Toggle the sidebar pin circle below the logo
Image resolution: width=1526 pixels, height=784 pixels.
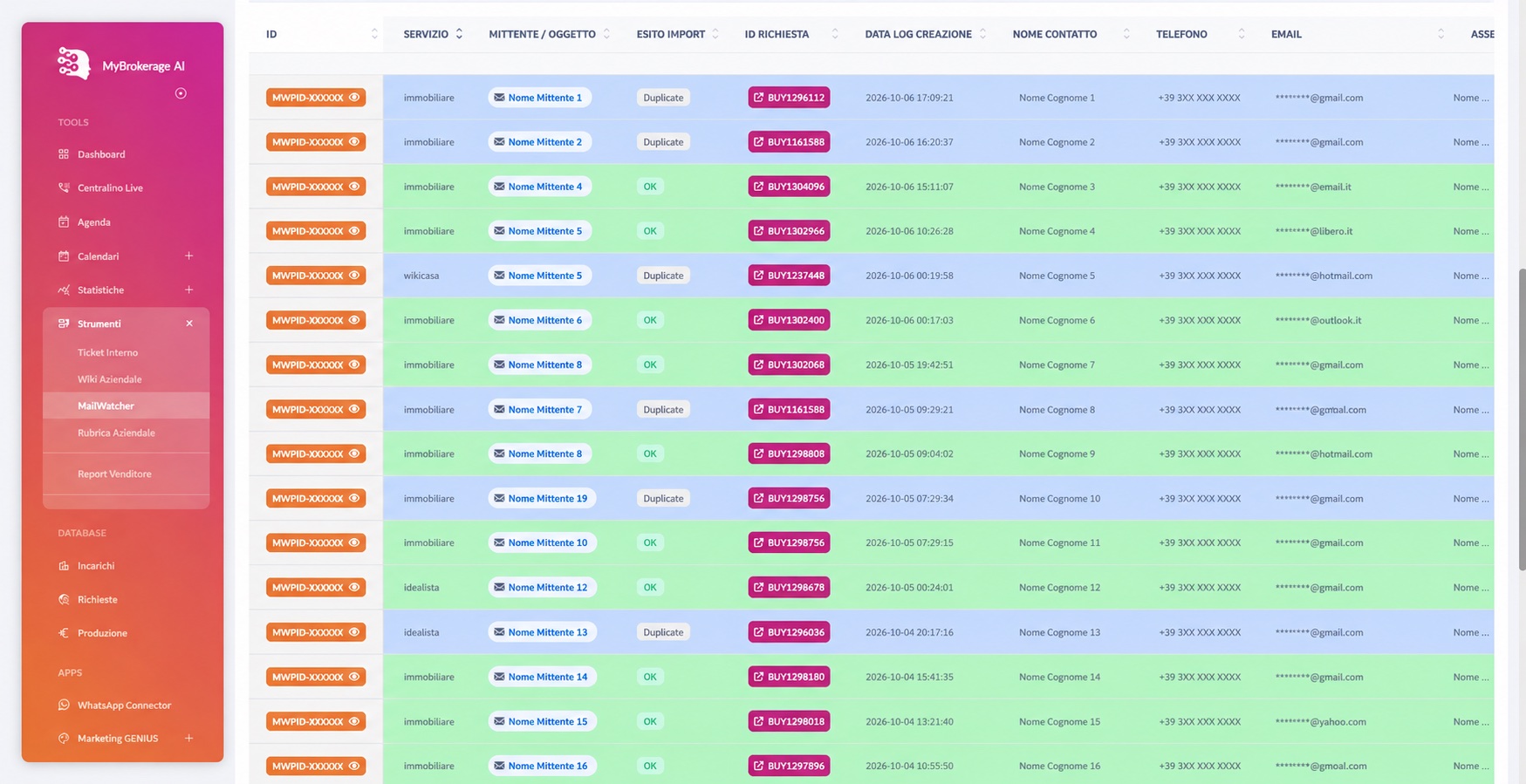point(181,93)
